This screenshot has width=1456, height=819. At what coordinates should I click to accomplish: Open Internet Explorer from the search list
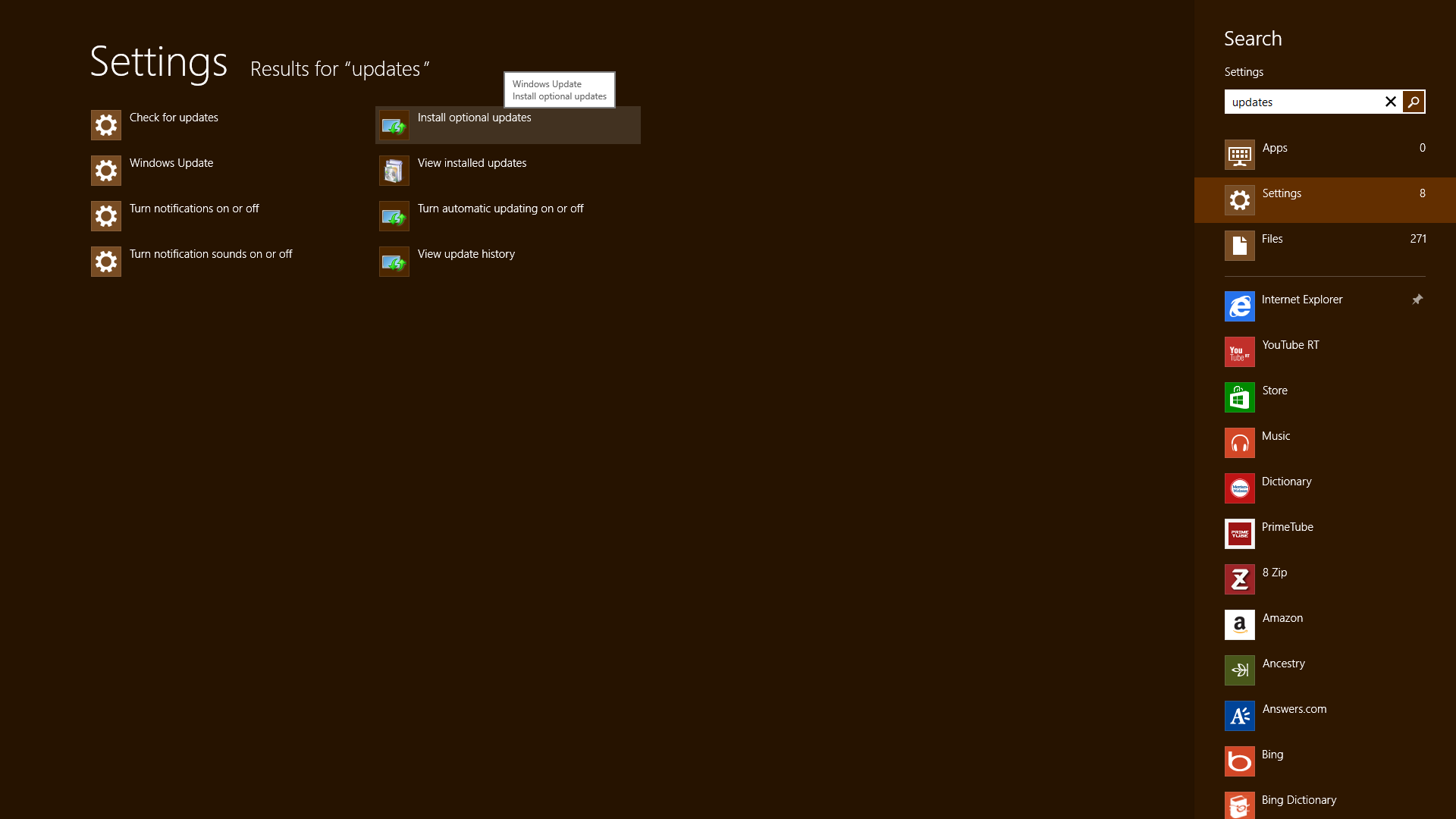[x=1301, y=299]
